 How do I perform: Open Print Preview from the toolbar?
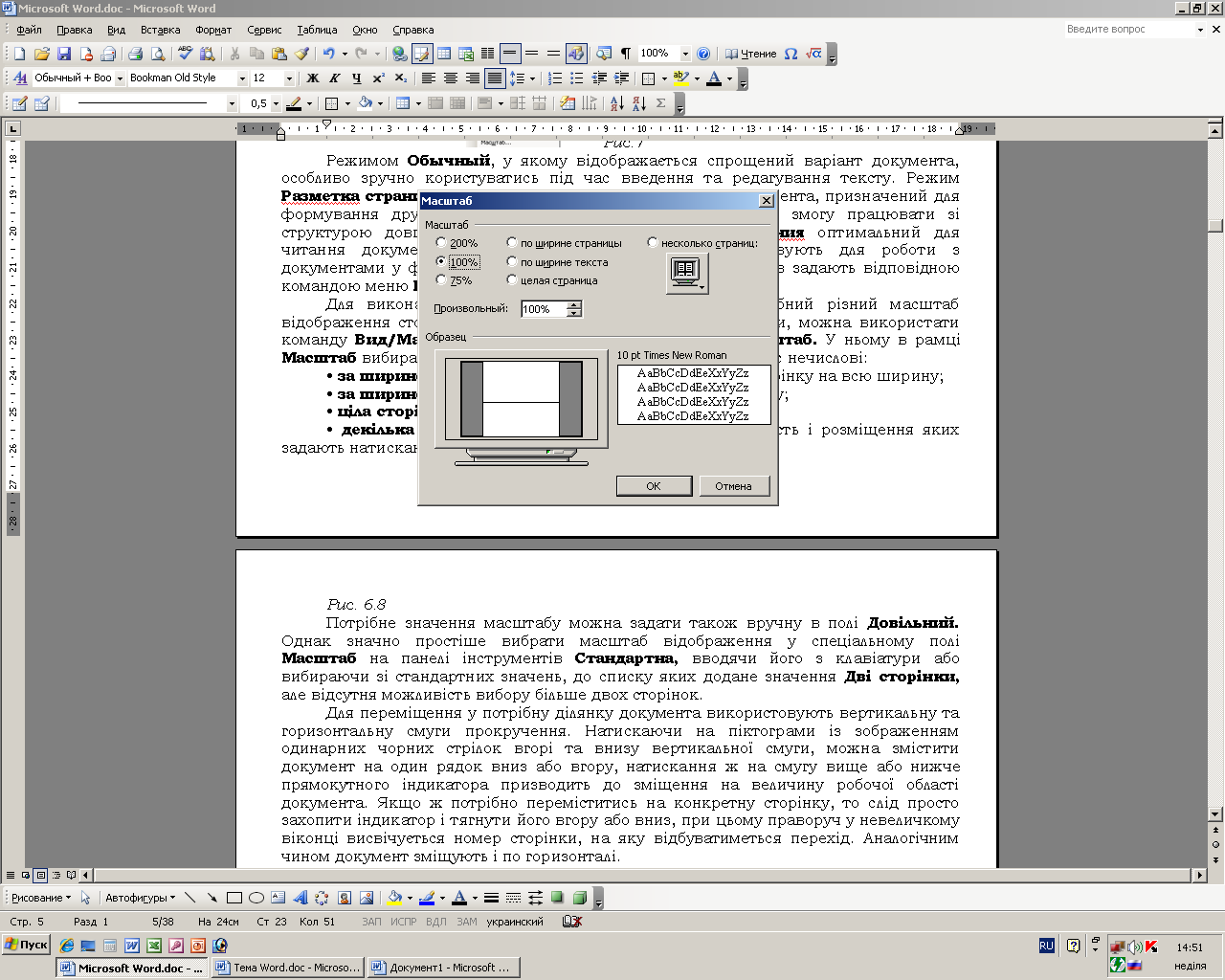pos(158,54)
